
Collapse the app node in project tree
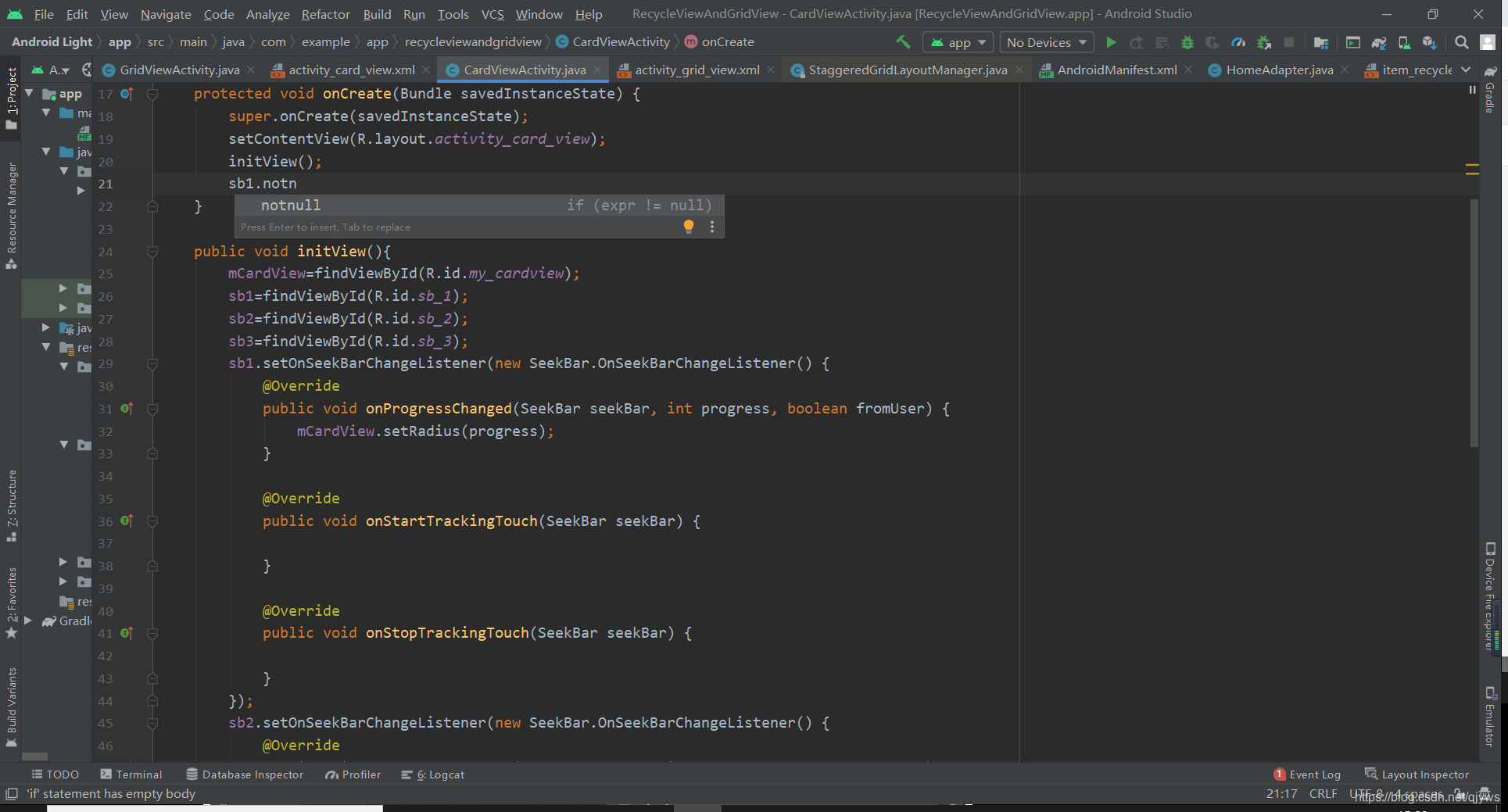(x=30, y=93)
